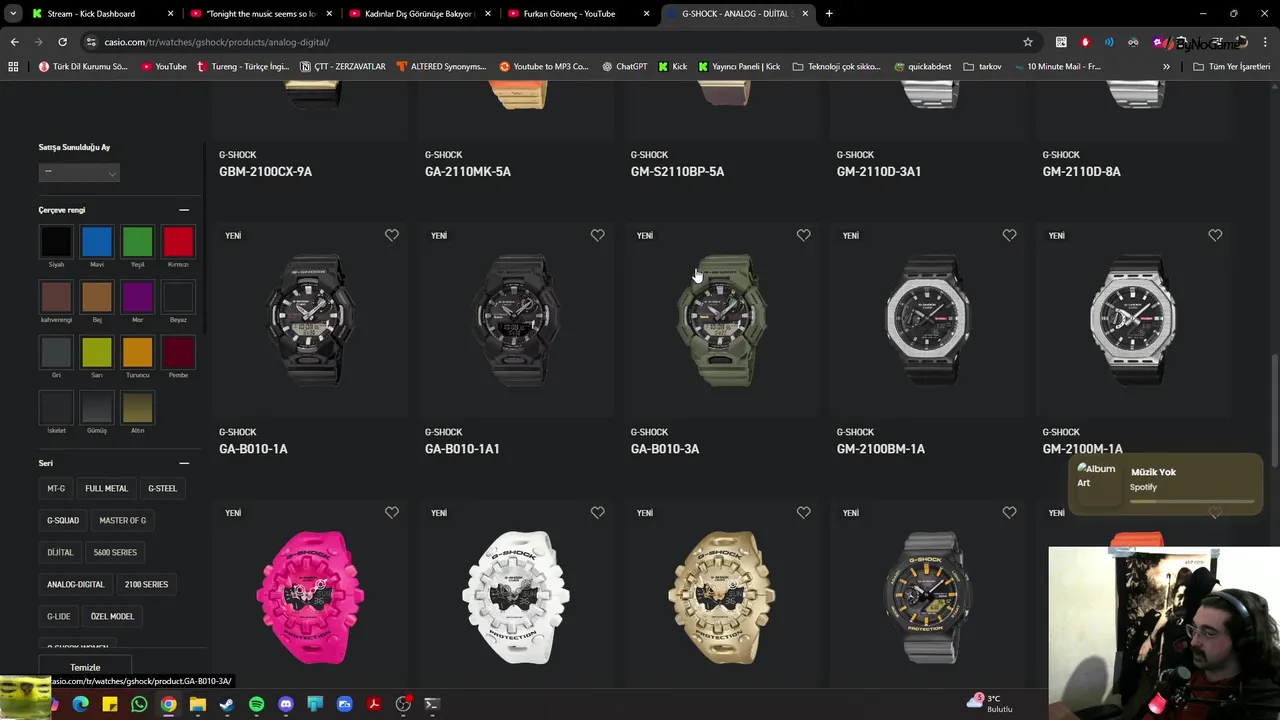View site information icon in address bar
The height and width of the screenshot is (720, 1280).
click(x=92, y=42)
